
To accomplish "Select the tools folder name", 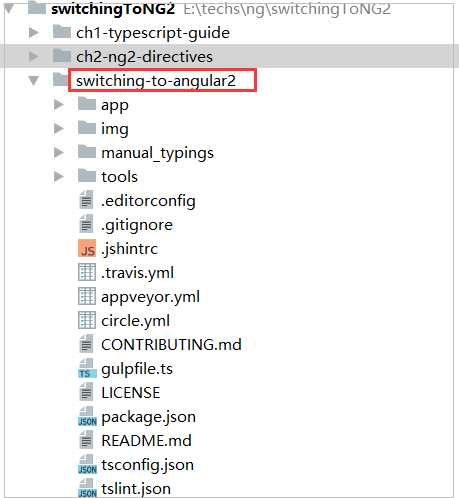I will coord(119,177).
